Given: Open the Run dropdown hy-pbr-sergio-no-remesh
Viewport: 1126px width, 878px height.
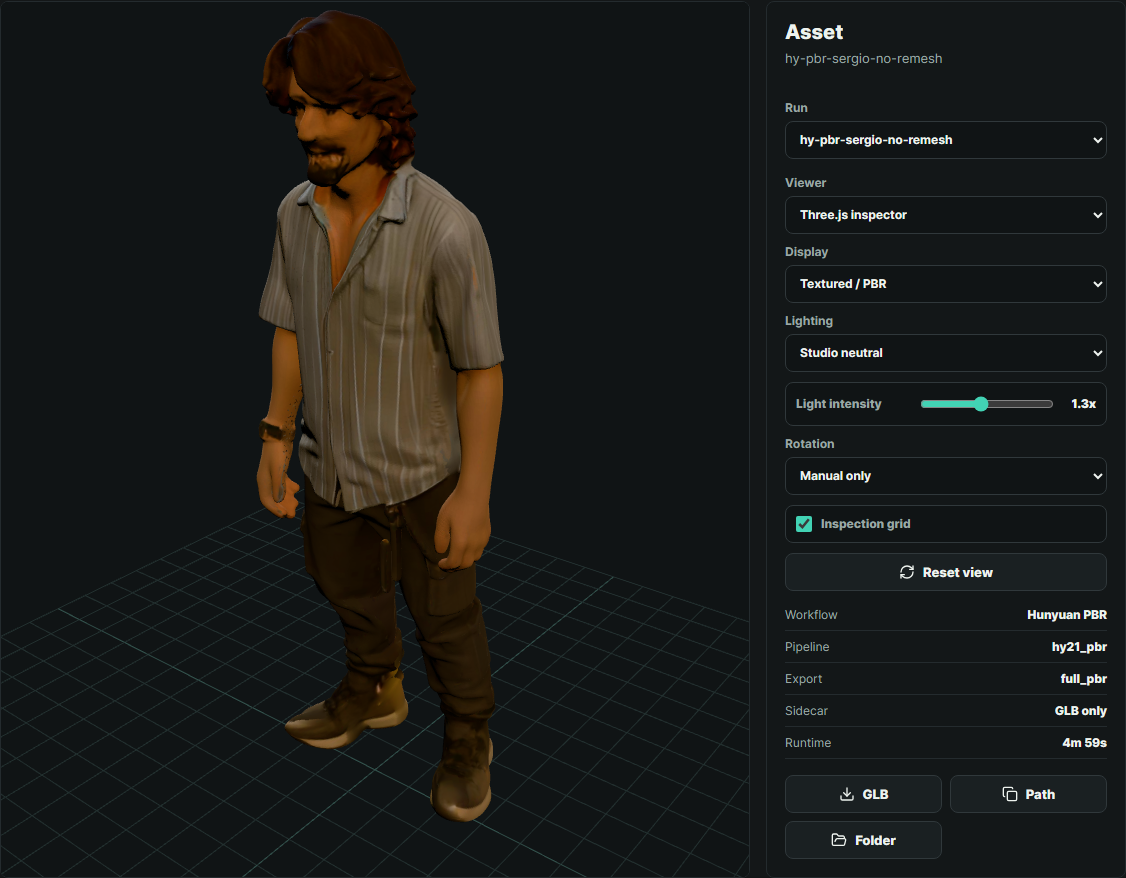Looking at the screenshot, I should coord(945,140).
